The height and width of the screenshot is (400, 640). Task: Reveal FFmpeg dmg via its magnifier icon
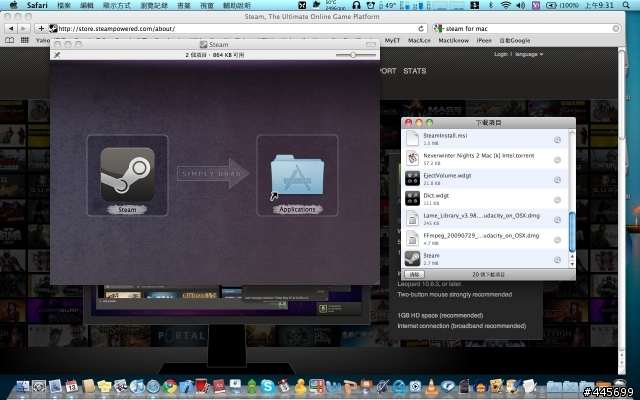point(557,240)
